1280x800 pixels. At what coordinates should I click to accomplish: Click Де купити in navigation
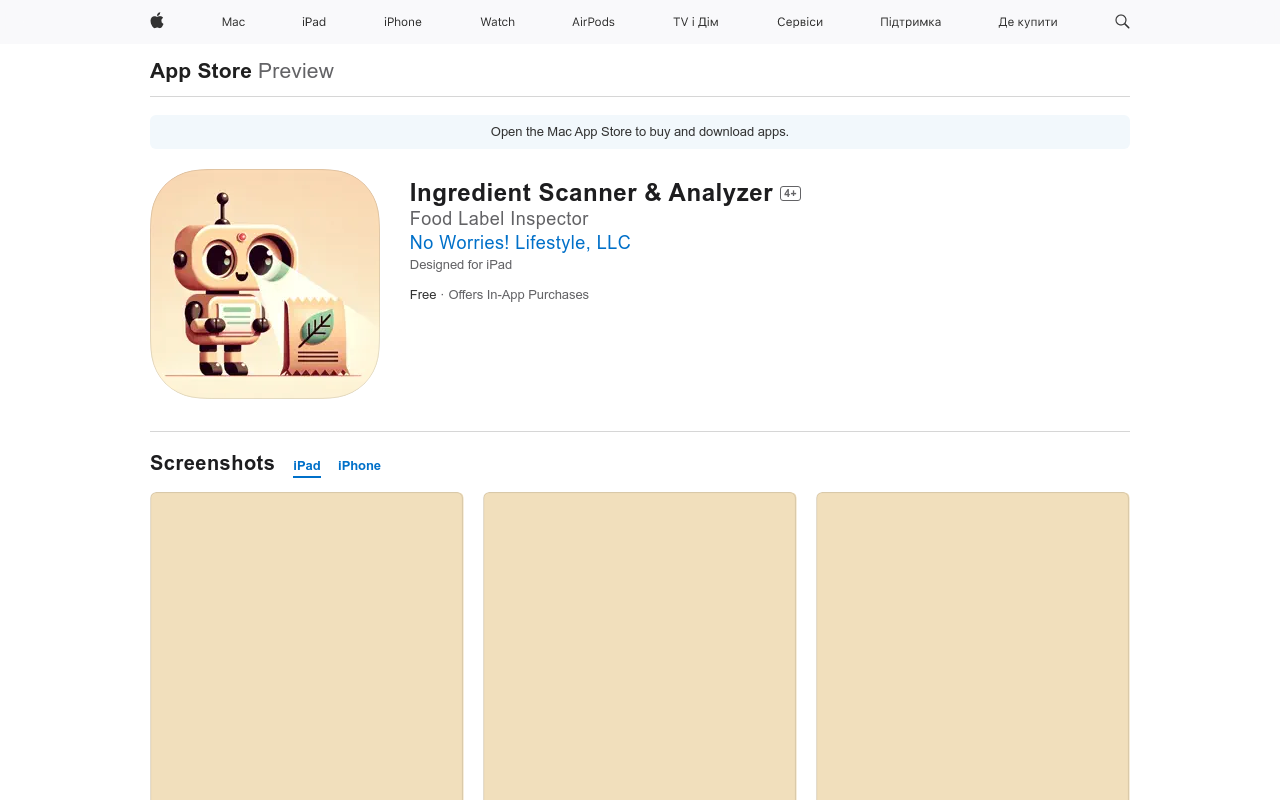pos(1027,22)
